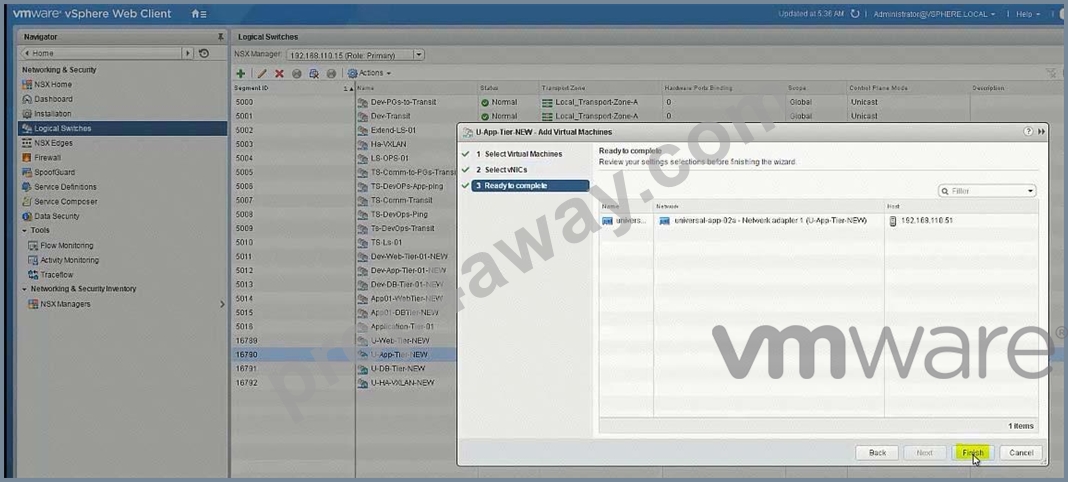The width and height of the screenshot is (1068, 482).
Task: Open the Help dropdown menu
Action: coord(1028,14)
